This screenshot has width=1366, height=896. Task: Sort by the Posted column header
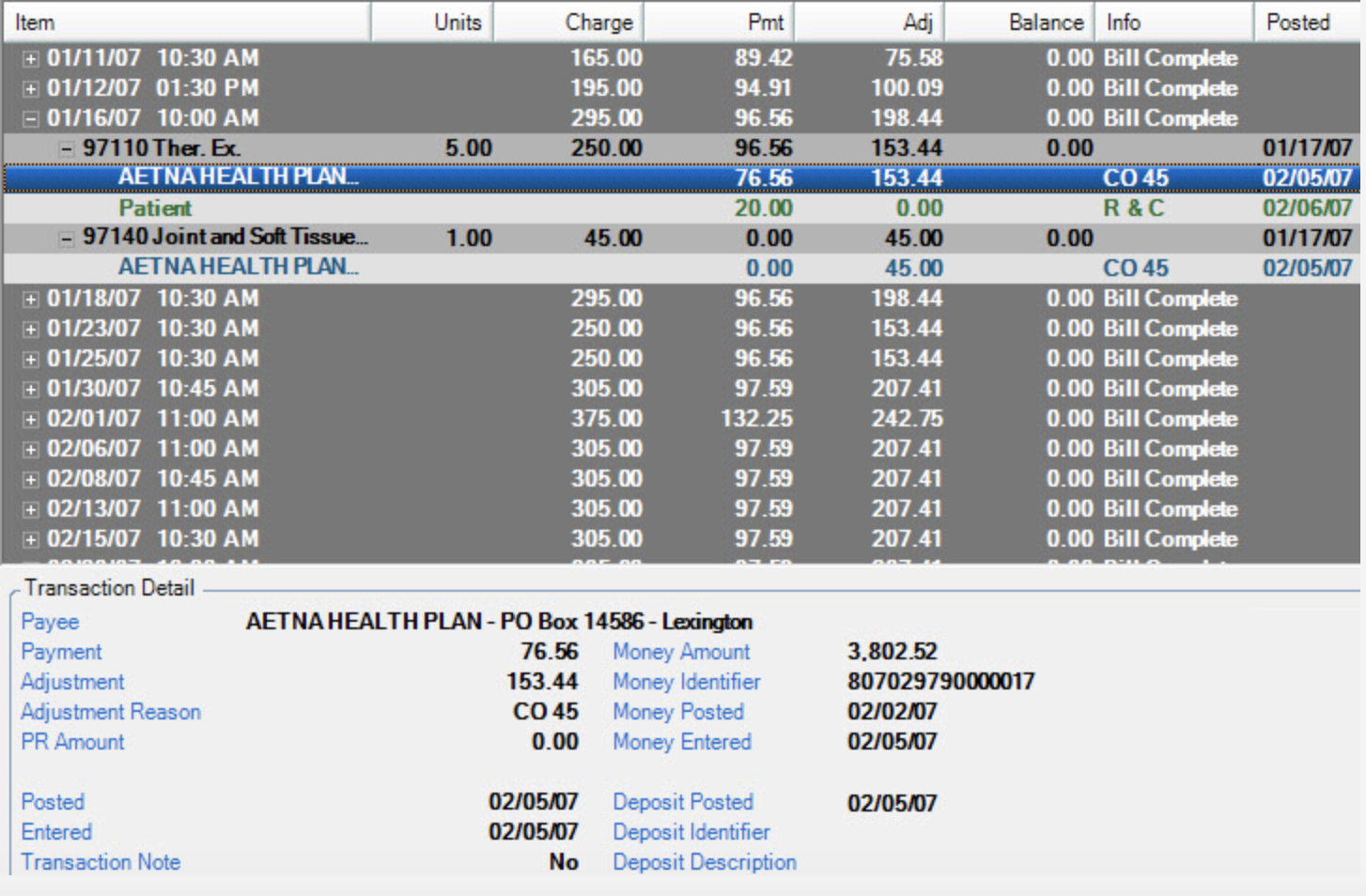pyautogui.click(x=1298, y=21)
